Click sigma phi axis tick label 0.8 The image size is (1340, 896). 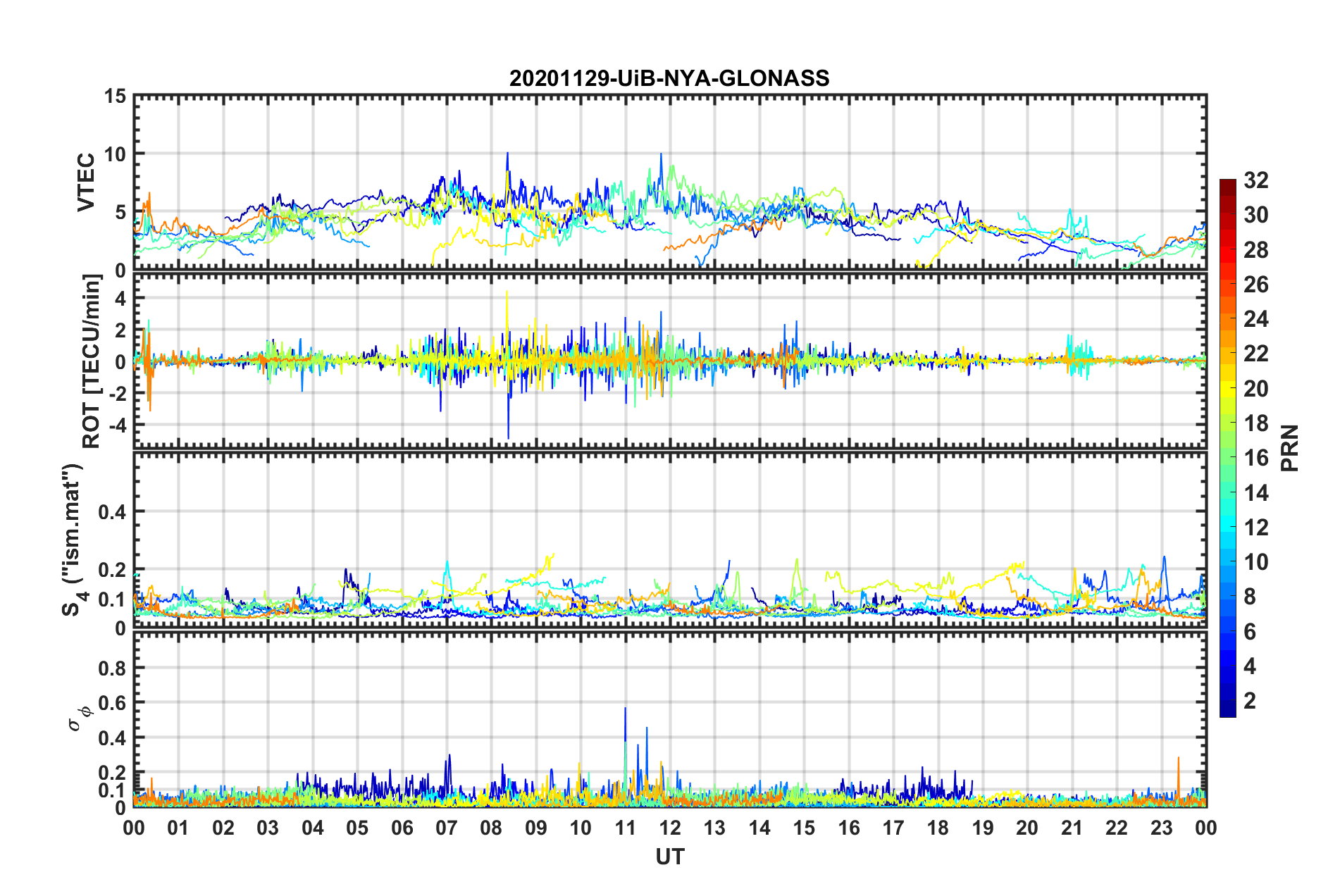112,668
